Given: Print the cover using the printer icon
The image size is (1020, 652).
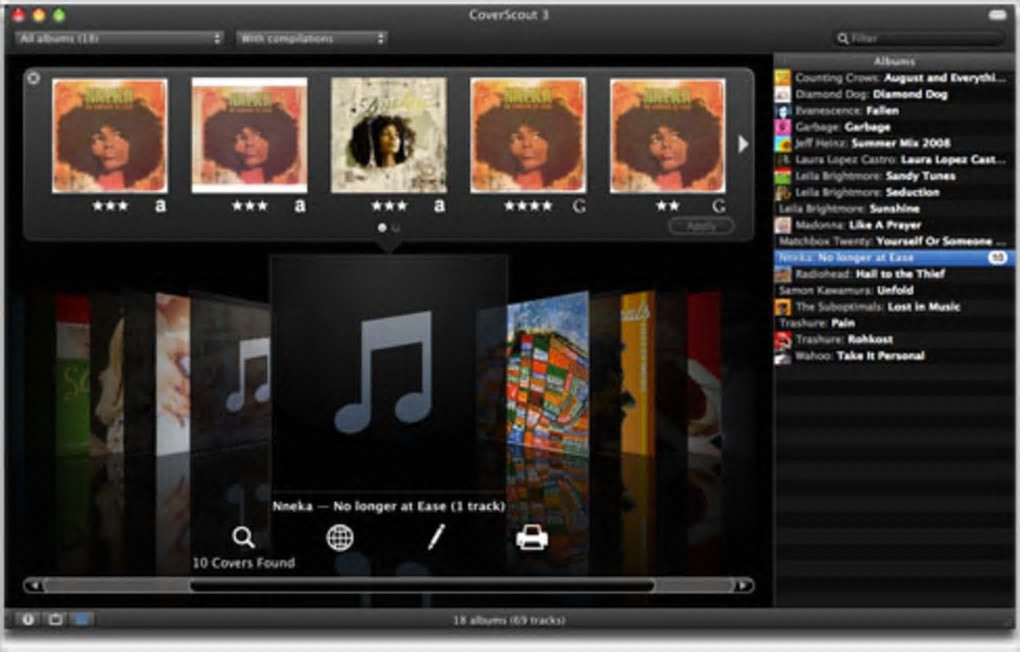Looking at the screenshot, I should 531,538.
